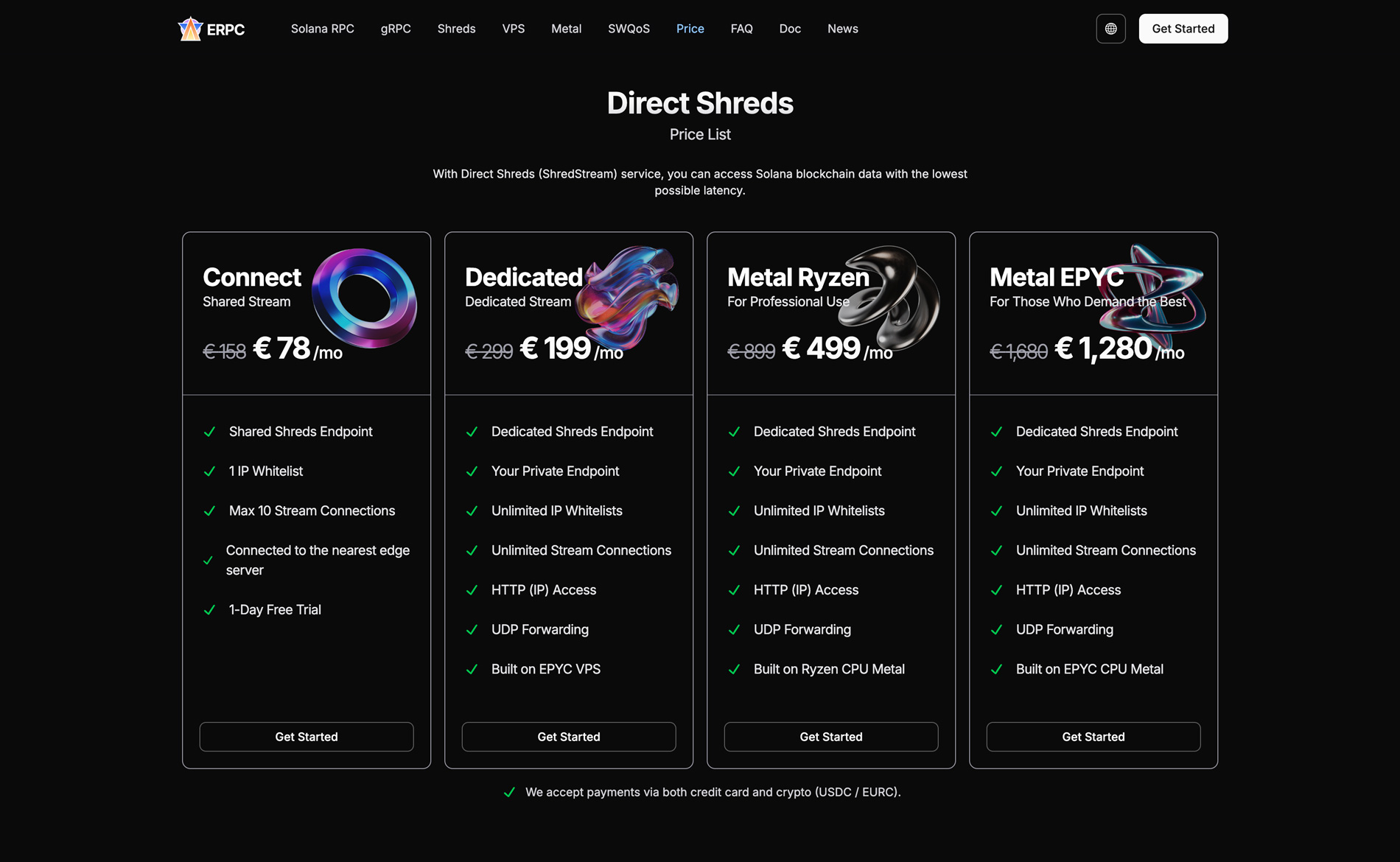Click checkmark next to Built on EPYC VPS
The height and width of the screenshot is (862, 1400).
point(472,670)
